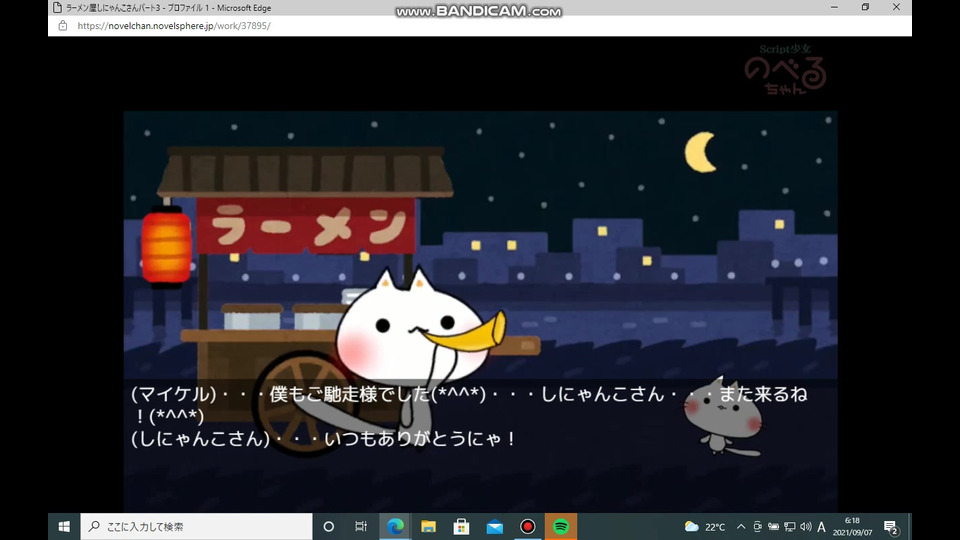Open Task View on the taskbar
Screen dimensions: 960x540
click(361, 527)
